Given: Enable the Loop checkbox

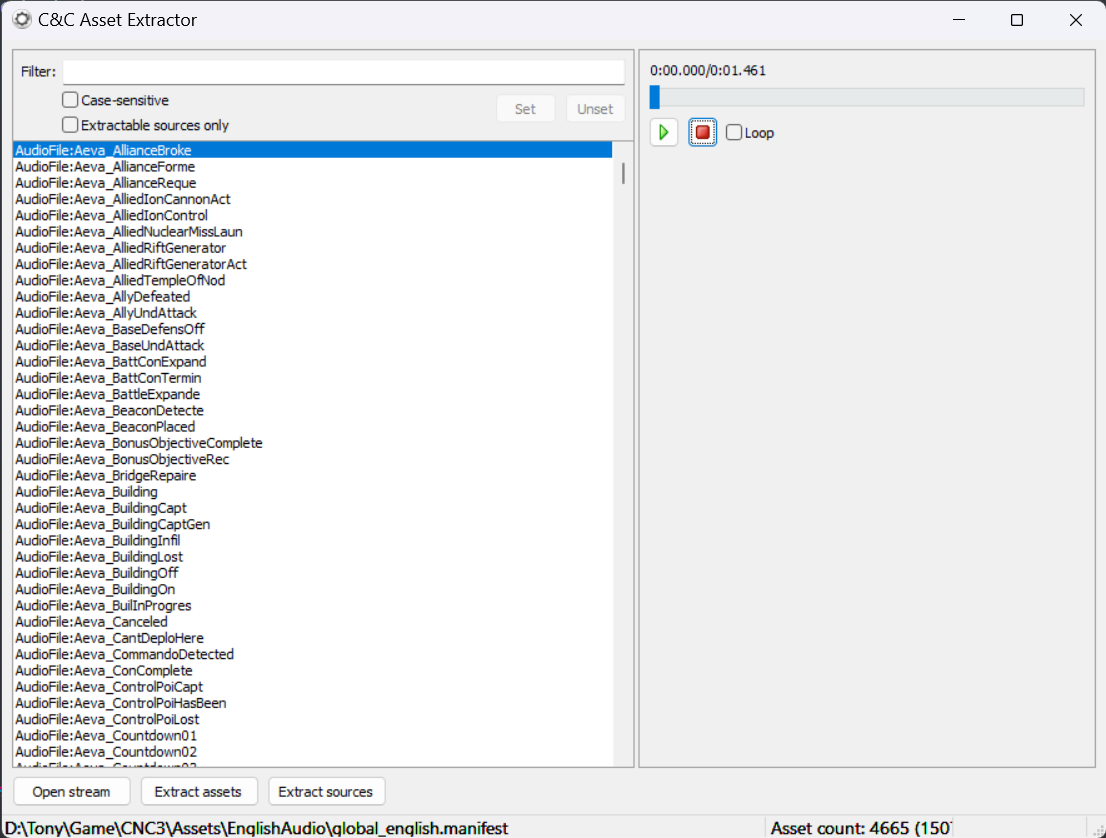Looking at the screenshot, I should click(x=734, y=133).
